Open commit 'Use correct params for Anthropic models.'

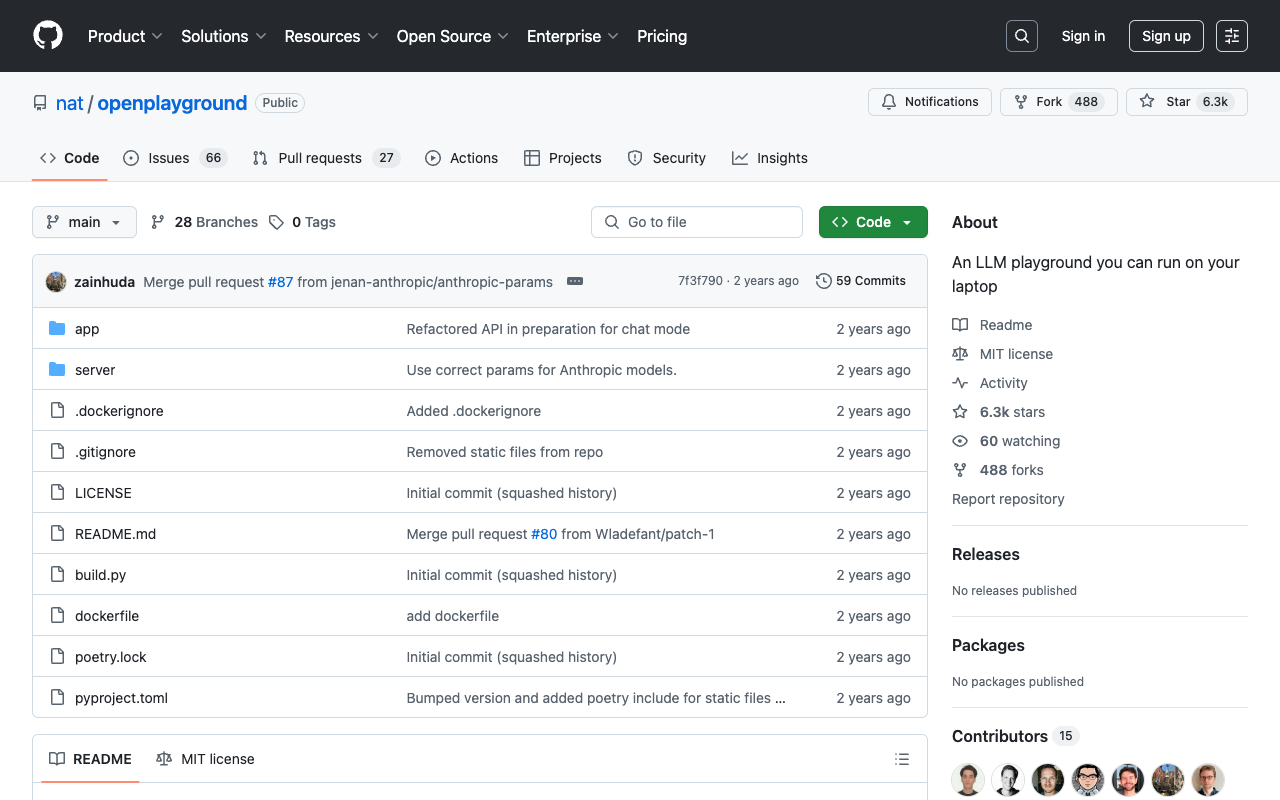pos(542,370)
